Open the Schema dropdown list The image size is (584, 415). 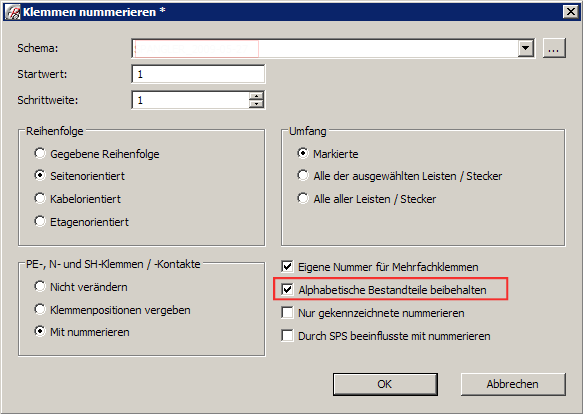pyautogui.click(x=526, y=48)
